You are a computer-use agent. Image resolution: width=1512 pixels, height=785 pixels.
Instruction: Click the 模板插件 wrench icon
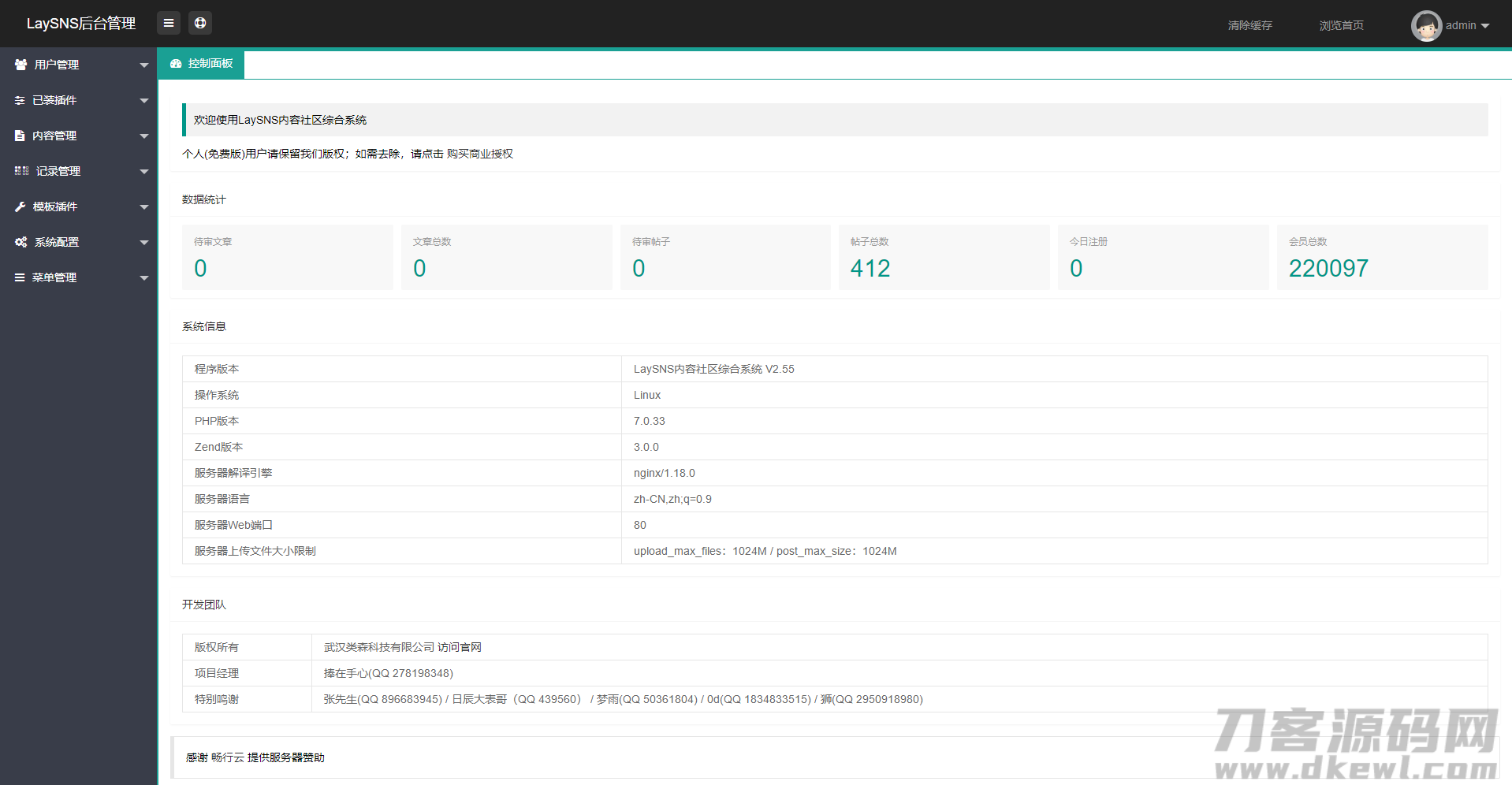[20, 206]
